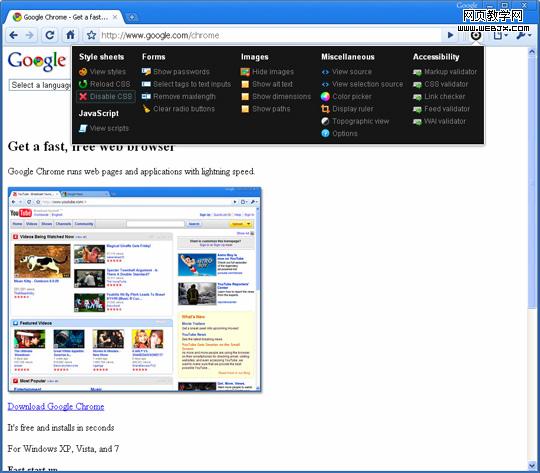Go to the Home page icon
Image resolution: width=540 pixels, height=473 pixels.
pos(70,35)
